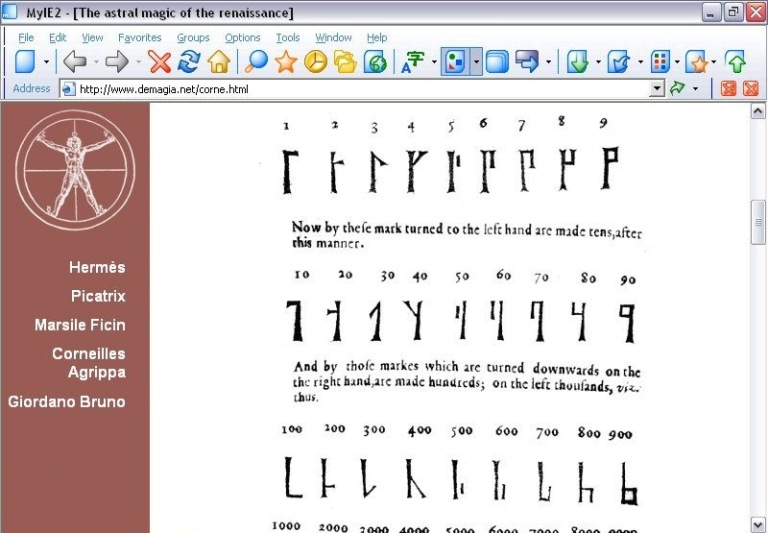Click the Vitruvian man logo image

point(75,166)
